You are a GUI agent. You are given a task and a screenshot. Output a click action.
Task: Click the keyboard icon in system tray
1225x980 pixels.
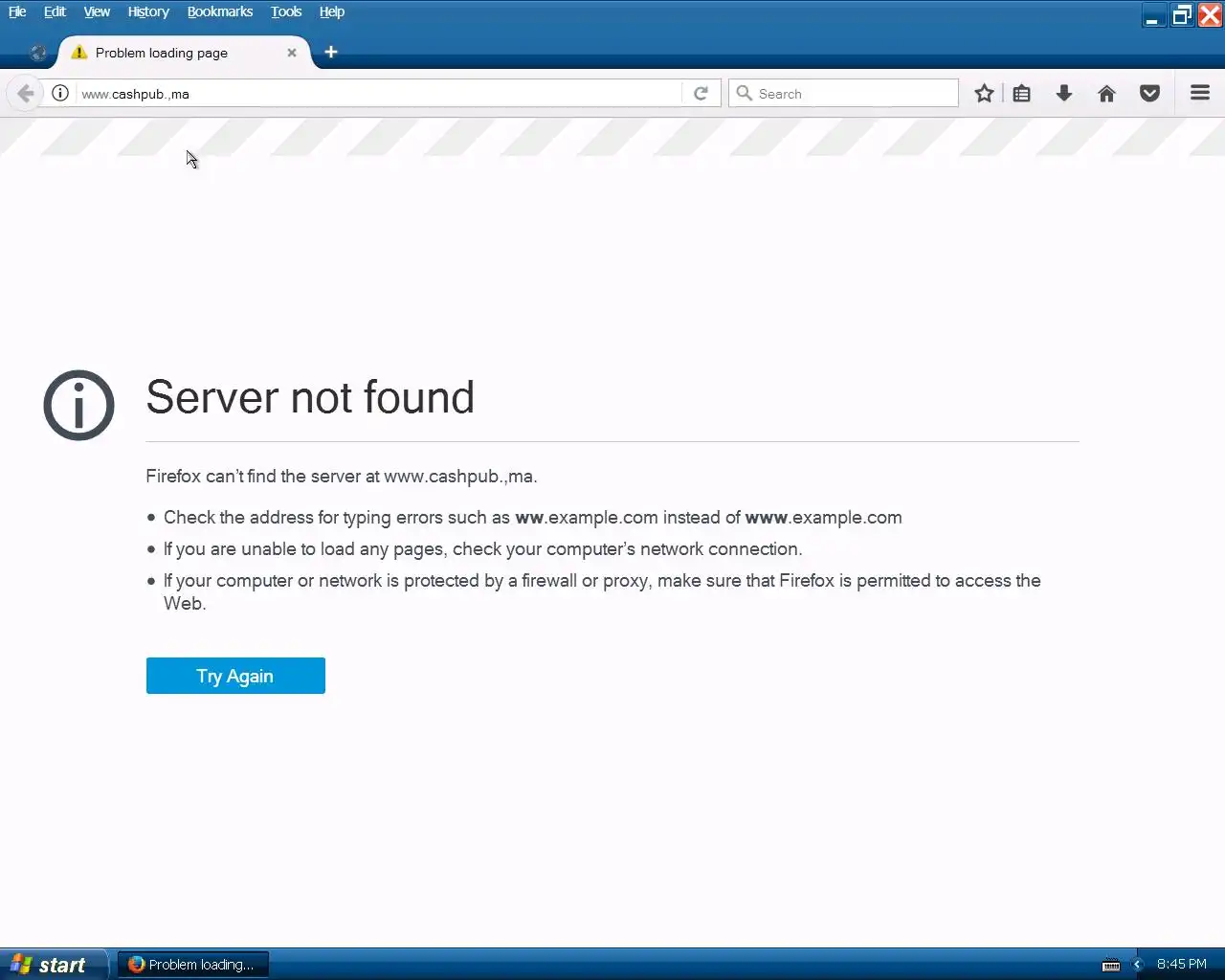[1111, 965]
